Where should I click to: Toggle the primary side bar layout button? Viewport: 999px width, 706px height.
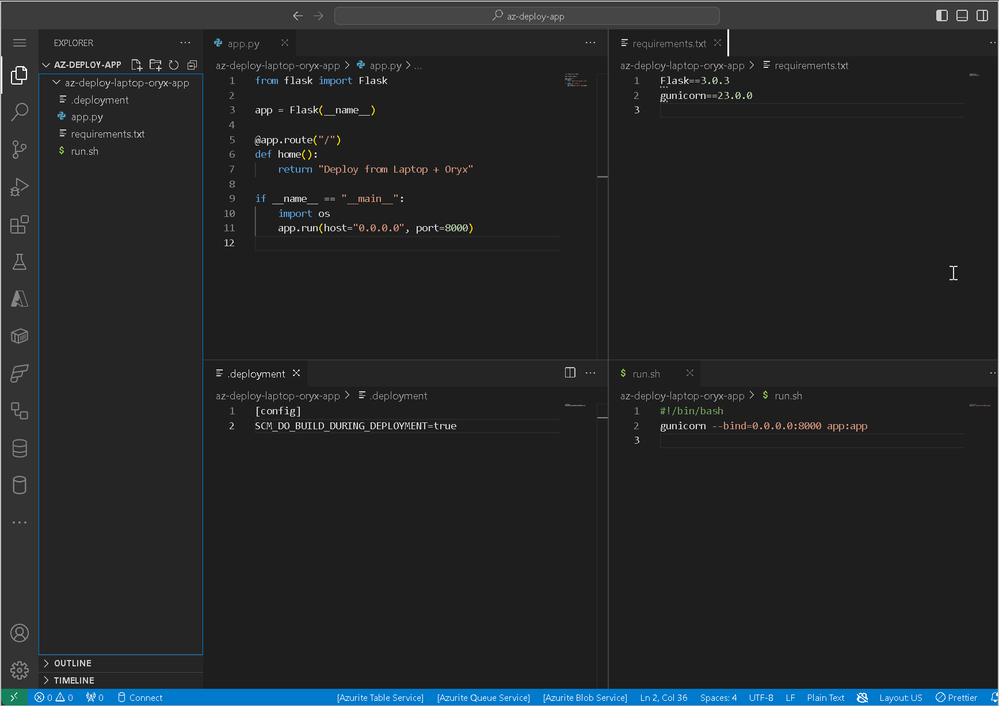(x=942, y=16)
